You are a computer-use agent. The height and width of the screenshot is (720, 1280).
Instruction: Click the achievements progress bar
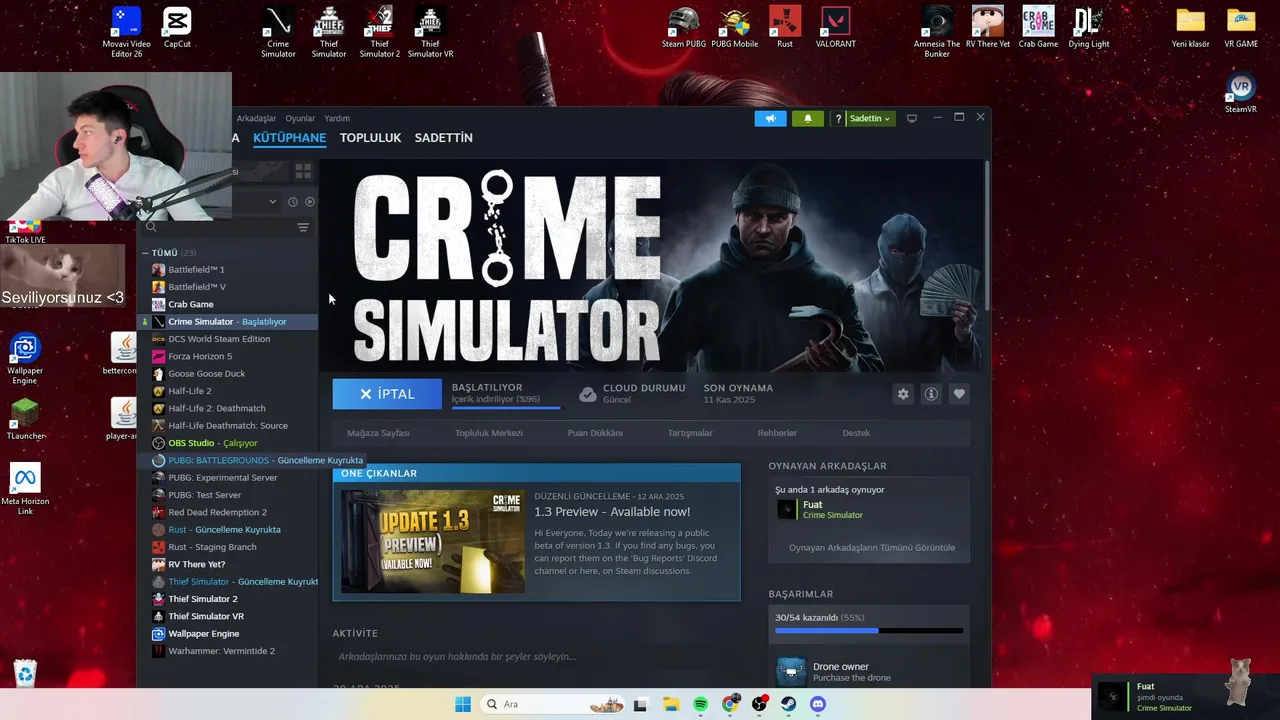[x=869, y=631]
